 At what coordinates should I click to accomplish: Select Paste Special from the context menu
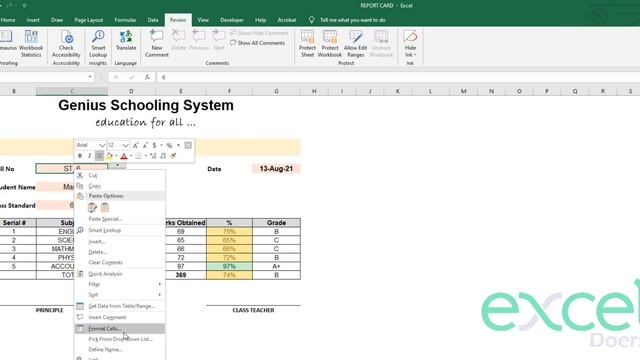point(120,219)
